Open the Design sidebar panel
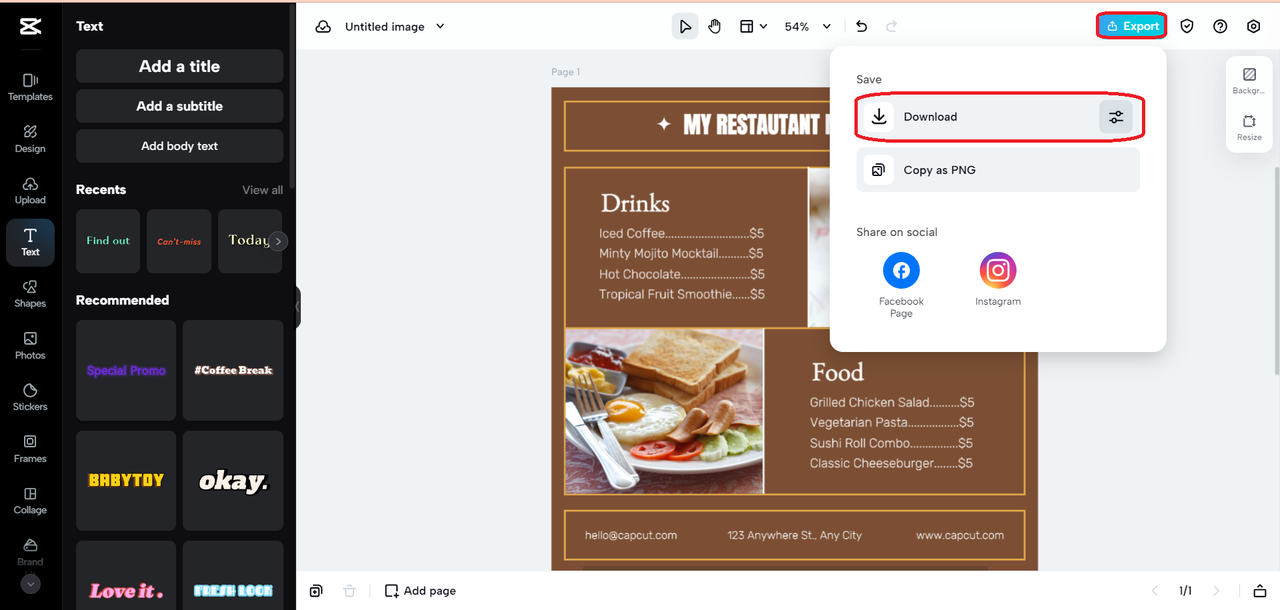The height and width of the screenshot is (610, 1280). [x=30, y=139]
